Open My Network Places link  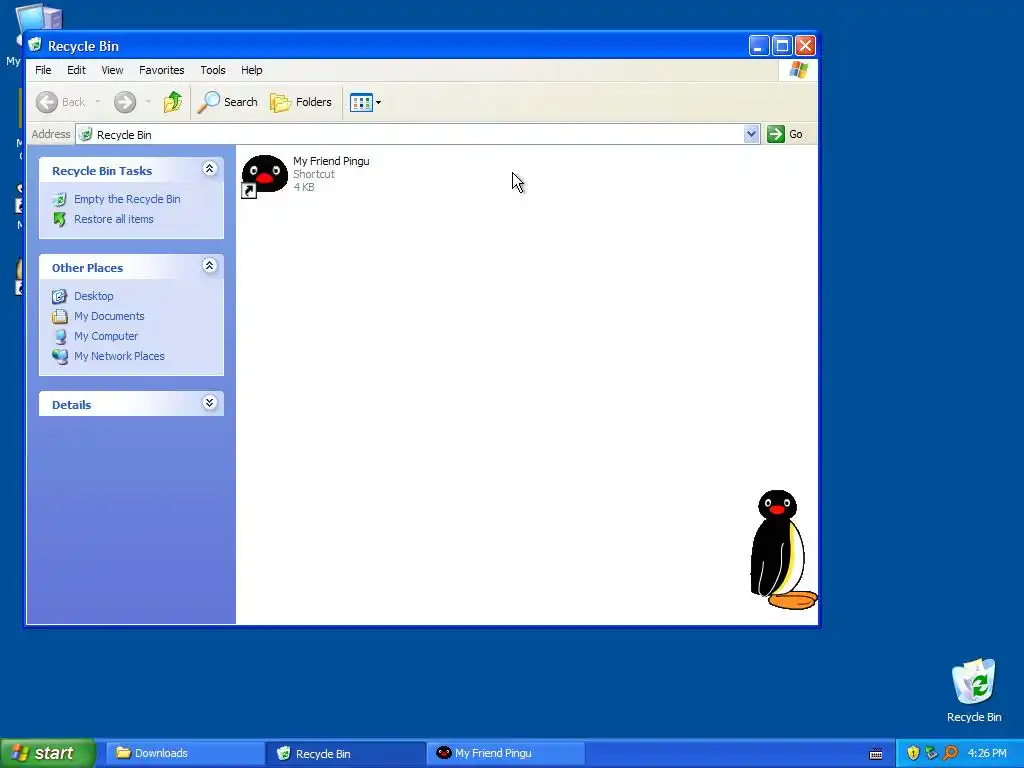[119, 357]
